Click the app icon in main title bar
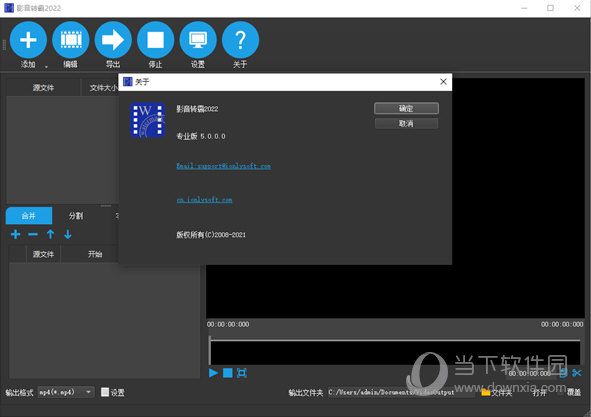 [x=9, y=8]
